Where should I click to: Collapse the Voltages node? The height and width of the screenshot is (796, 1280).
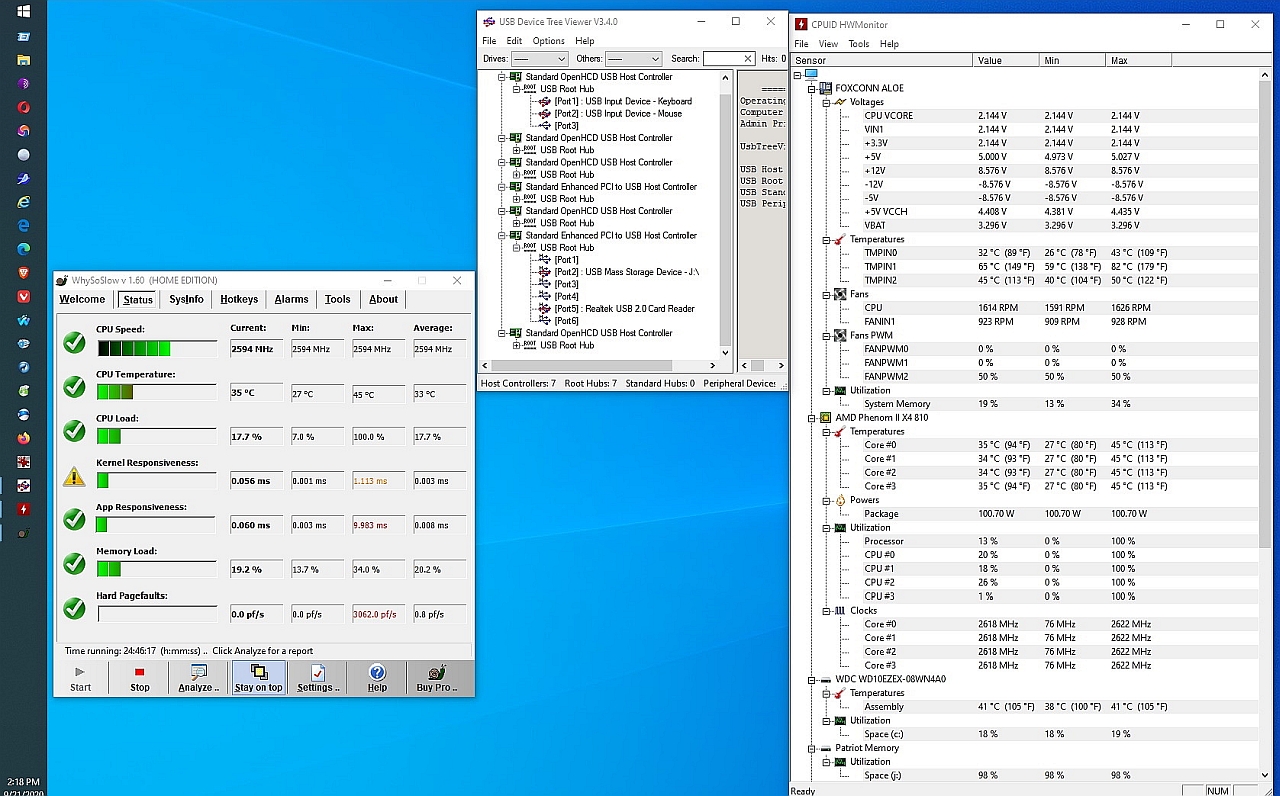pos(827,102)
